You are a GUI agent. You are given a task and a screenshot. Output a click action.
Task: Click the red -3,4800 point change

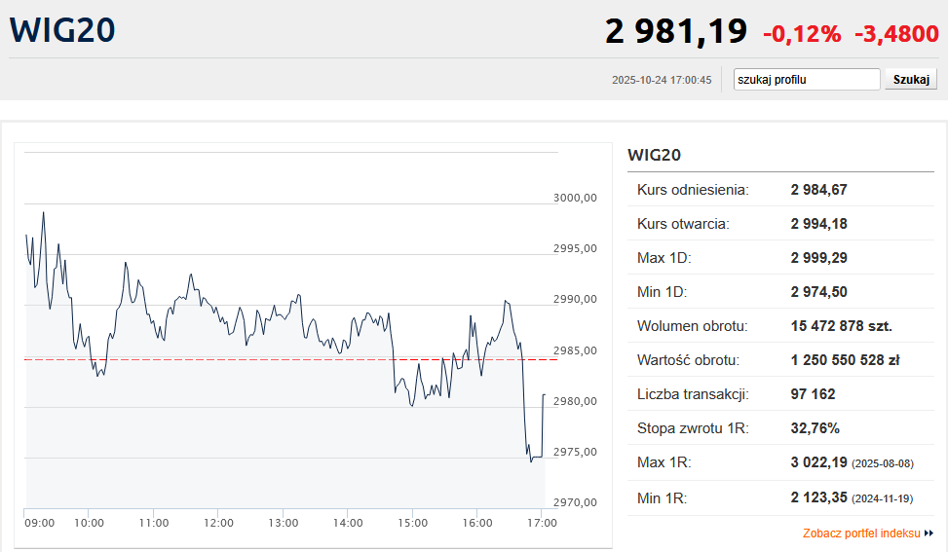[x=896, y=34]
